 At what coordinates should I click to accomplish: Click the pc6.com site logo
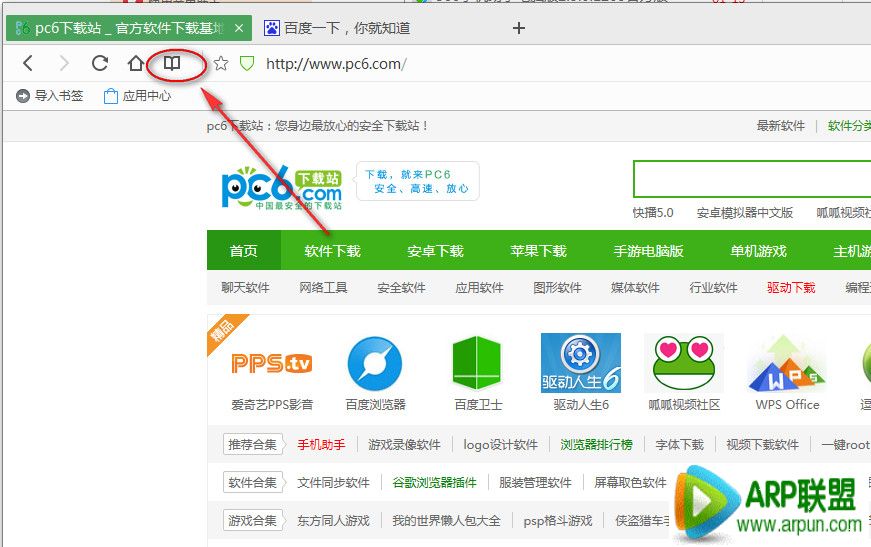click(x=282, y=188)
